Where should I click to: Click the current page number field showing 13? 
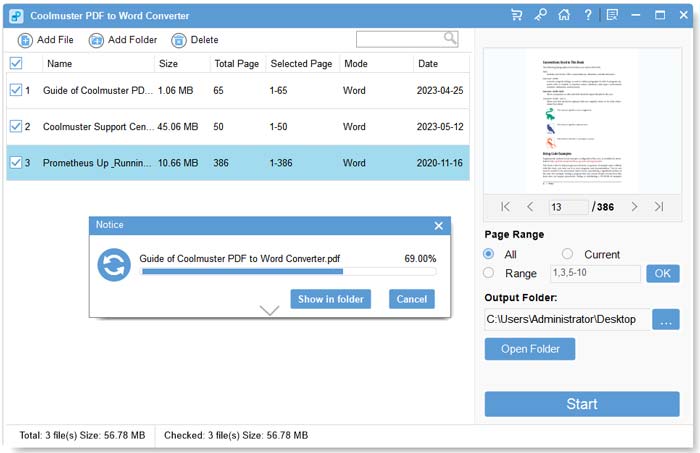coord(569,207)
